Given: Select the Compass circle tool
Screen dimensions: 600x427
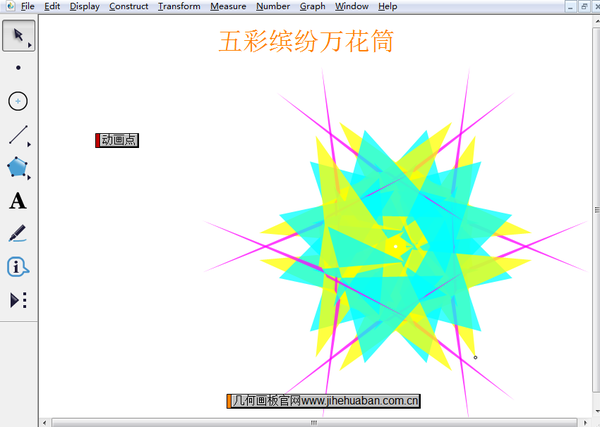Looking at the screenshot, I should pos(18,101).
